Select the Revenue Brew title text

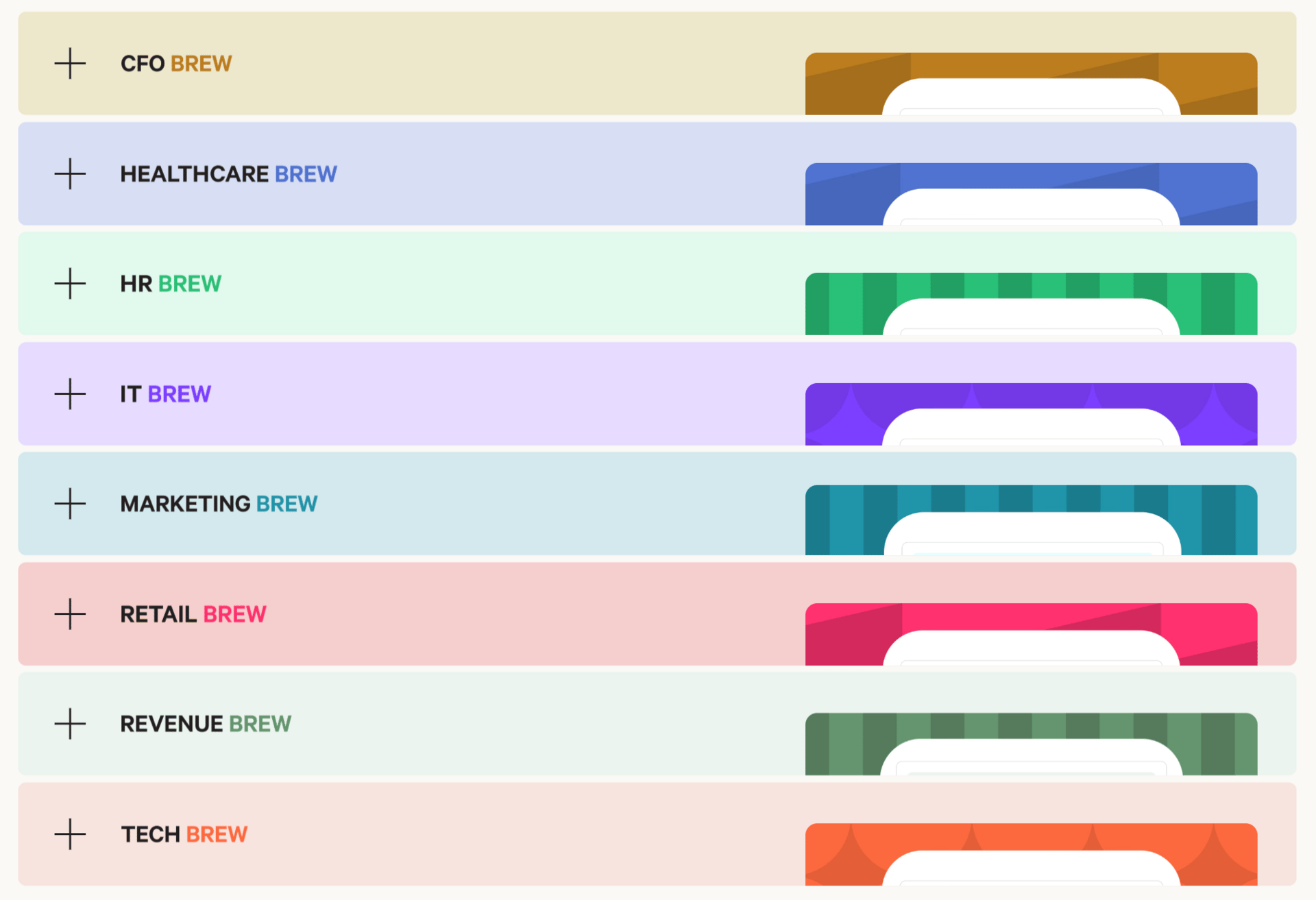pos(206,725)
